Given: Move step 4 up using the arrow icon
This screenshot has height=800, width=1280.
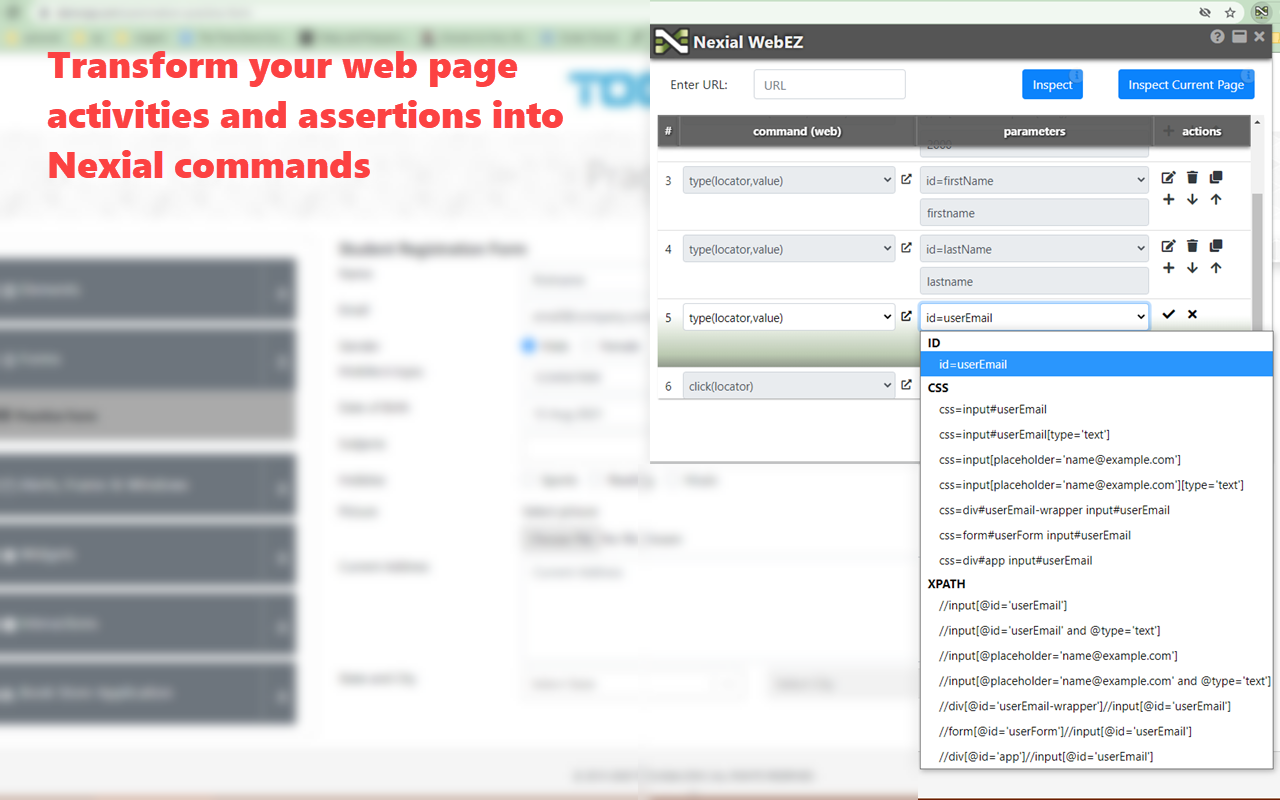Looking at the screenshot, I should pyautogui.click(x=1216, y=267).
